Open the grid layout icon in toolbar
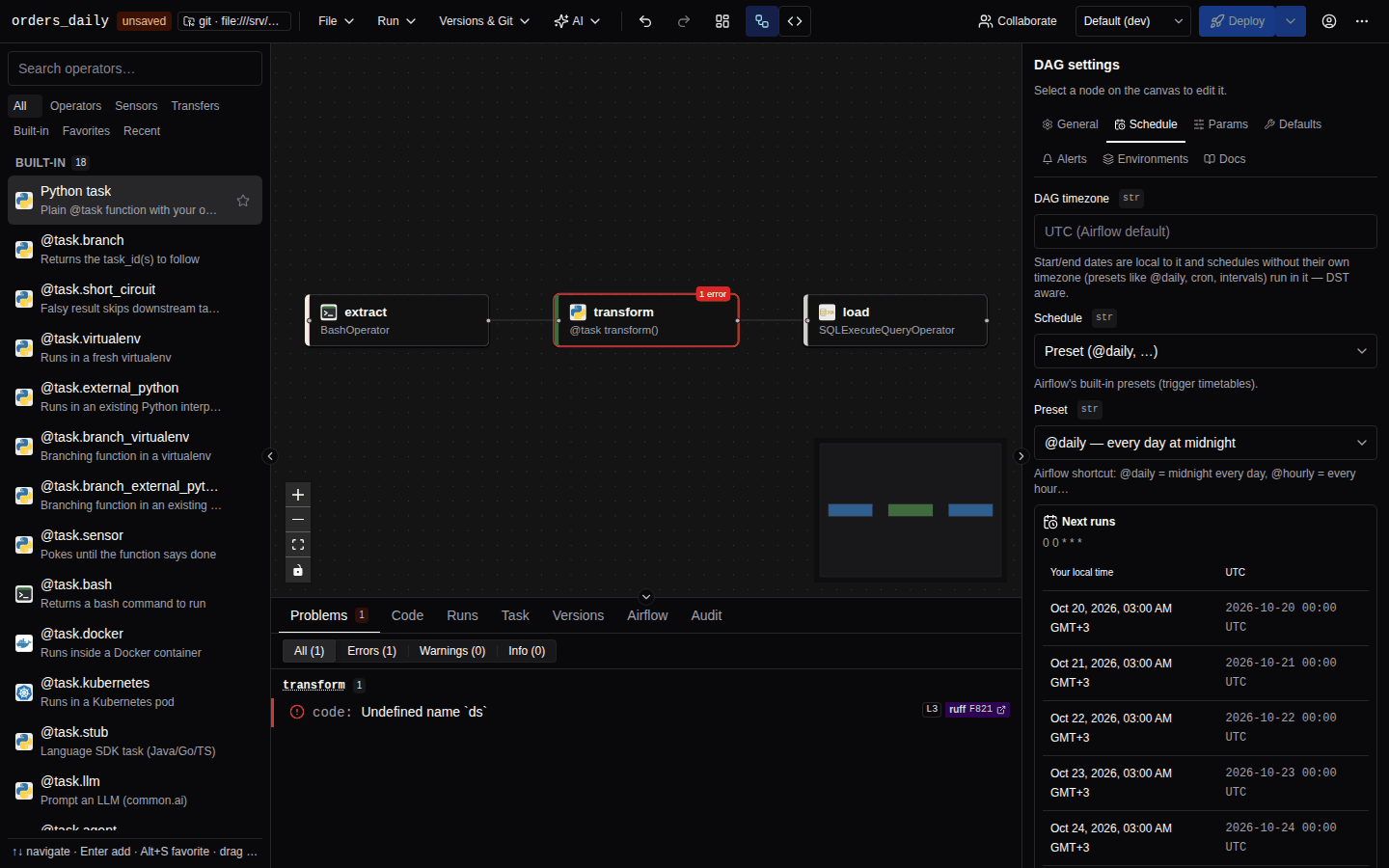This screenshot has height=868, width=1389. (722, 21)
